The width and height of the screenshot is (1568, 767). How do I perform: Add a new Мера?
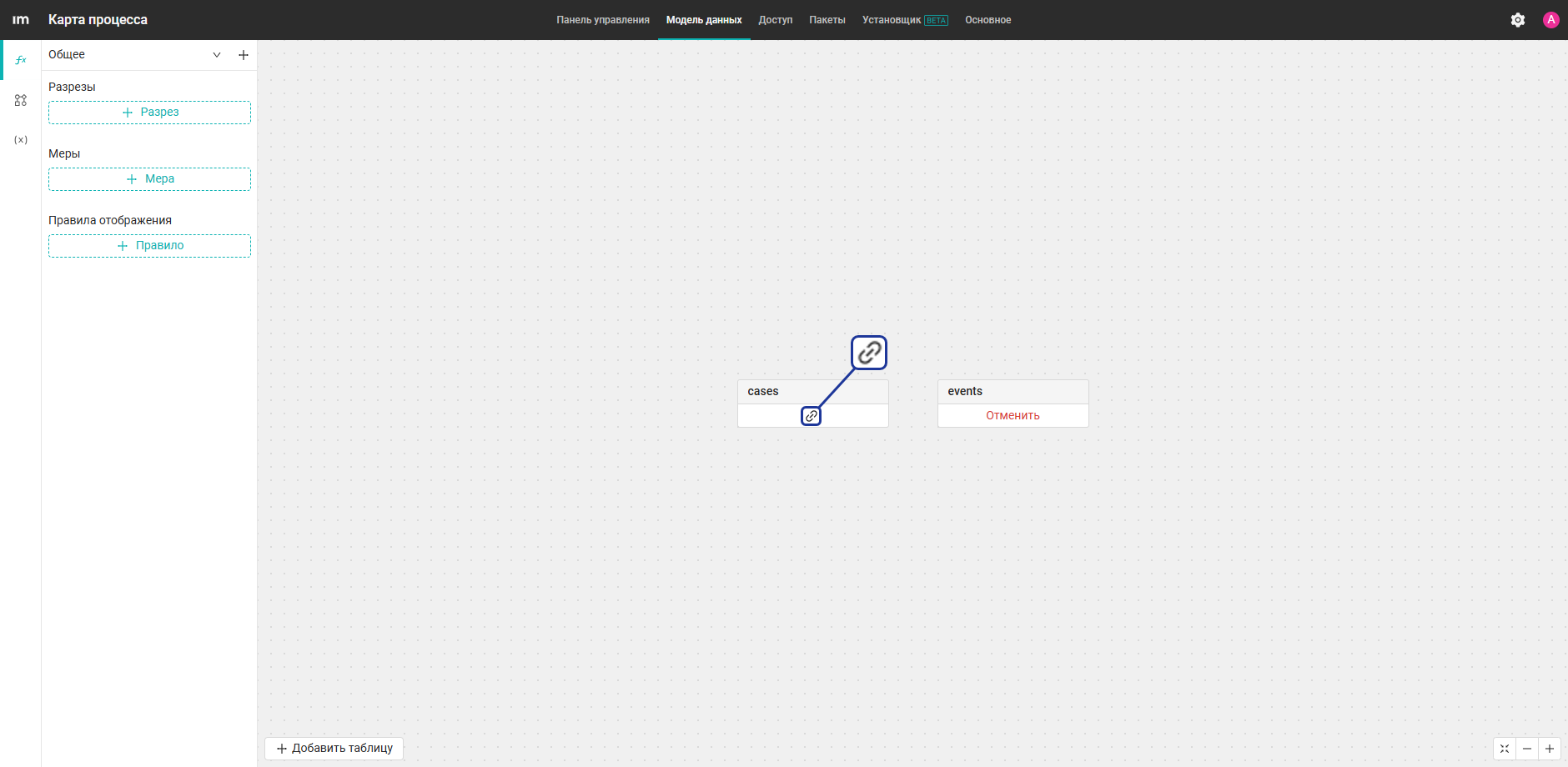coord(149,179)
